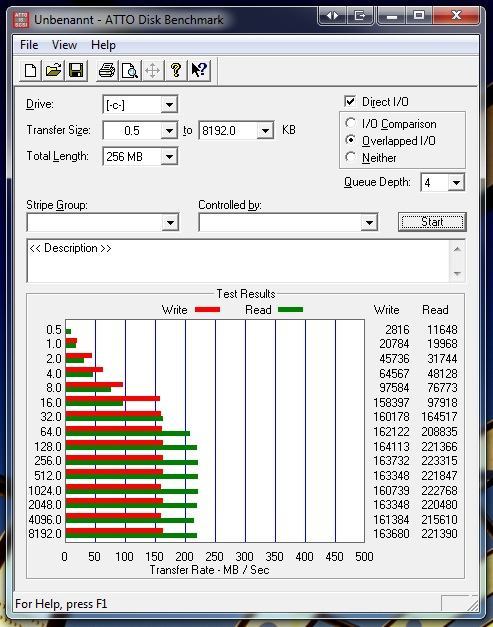
Task: Click the Transfer Rate - MB / Sec label
Action: [x=209, y=570]
